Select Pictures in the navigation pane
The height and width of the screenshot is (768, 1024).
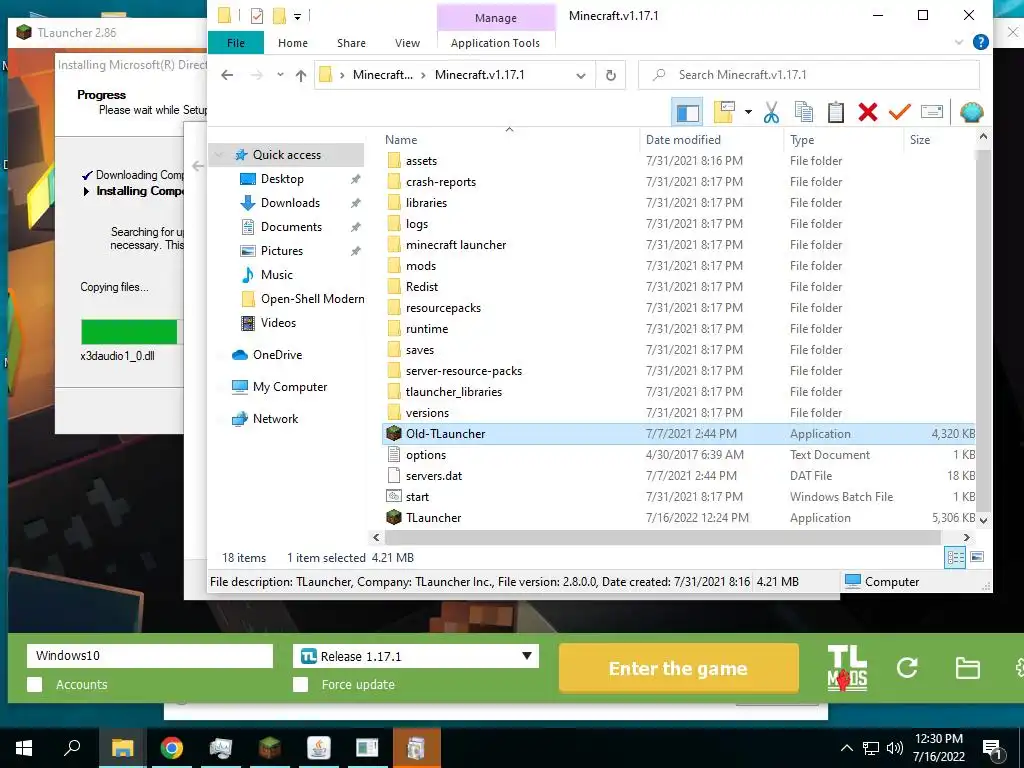coord(282,251)
